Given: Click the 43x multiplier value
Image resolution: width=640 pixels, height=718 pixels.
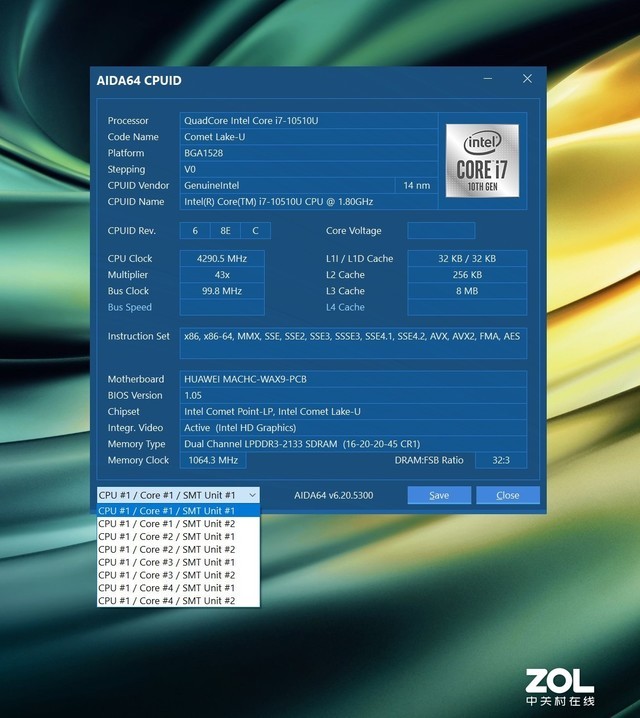Looking at the screenshot, I should [222, 275].
